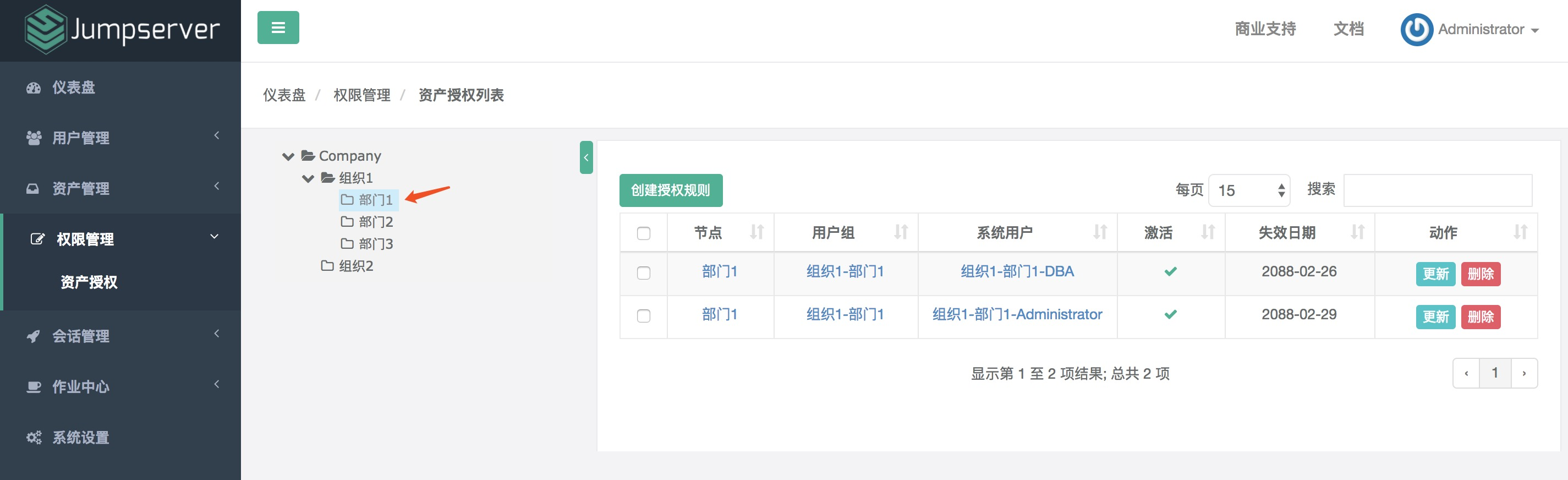Viewport: 1568px width, 480px height.
Task: Click the 用户管理 users icon
Action: [34, 138]
